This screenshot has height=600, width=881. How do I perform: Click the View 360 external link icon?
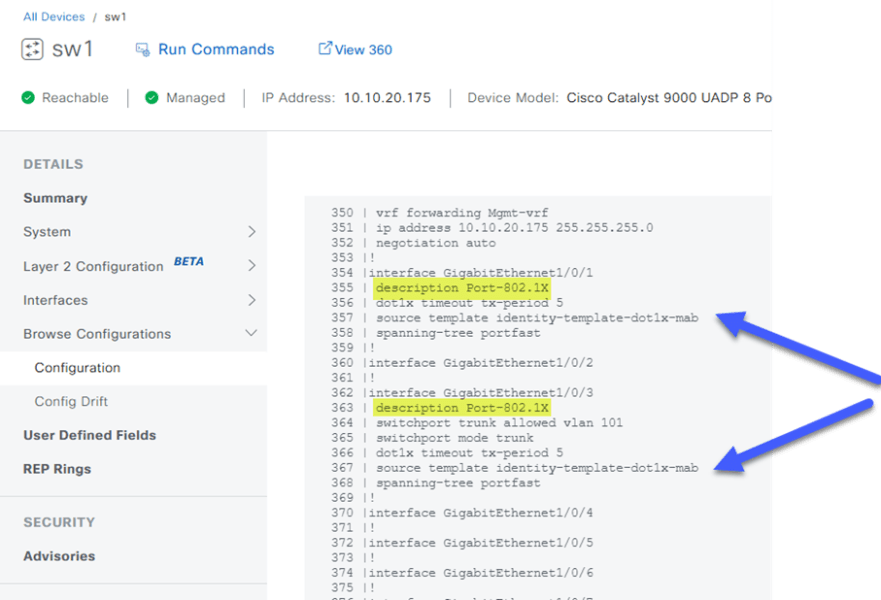click(324, 48)
